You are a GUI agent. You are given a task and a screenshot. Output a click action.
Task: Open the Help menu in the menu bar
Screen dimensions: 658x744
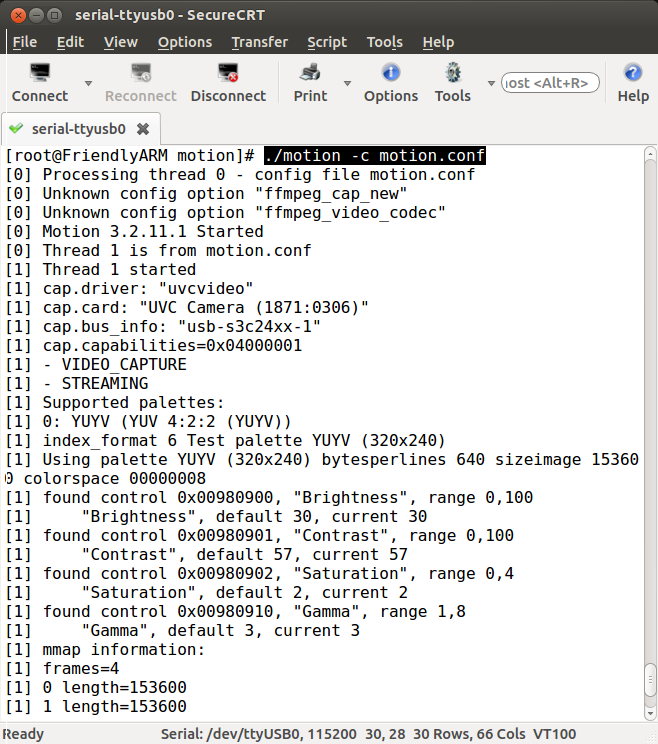click(x=438, y=42)
